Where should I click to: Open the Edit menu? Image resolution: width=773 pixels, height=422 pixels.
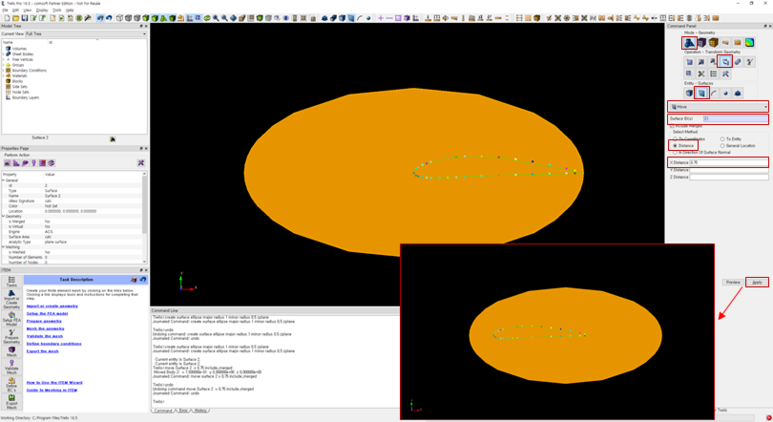pyautogui.click(x=15, y=10)
